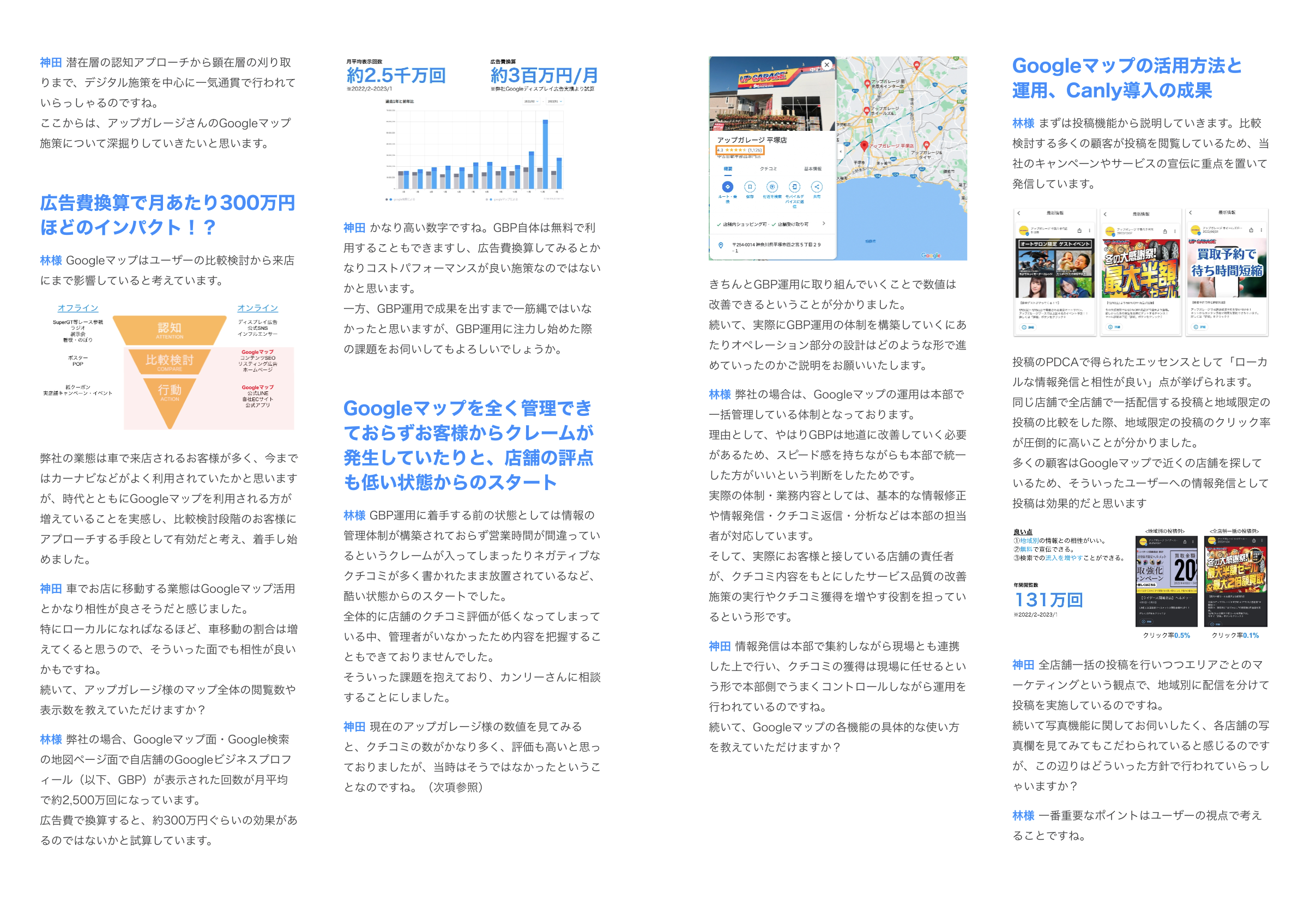Click the share icon on オートサロン post
The image size is (1316, 919).
[x=1079, y=231]
